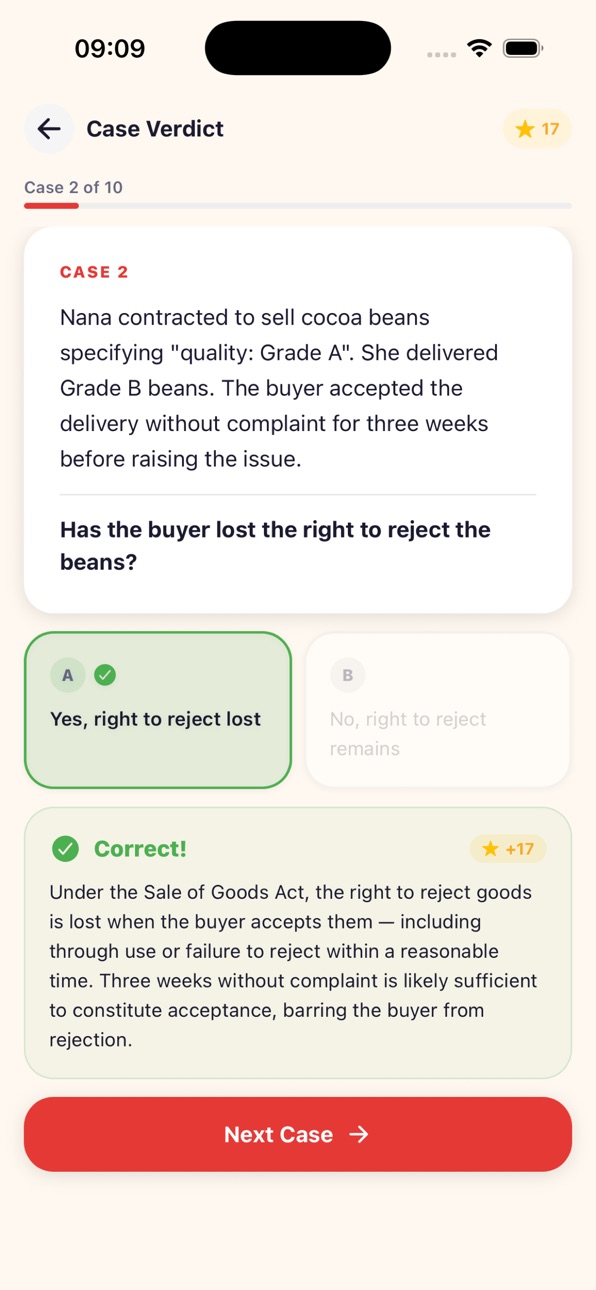The height and width of the screenshot is (1290, 596).
Task: Tap the Case 2 of 10 label
Action: [74, 187]
